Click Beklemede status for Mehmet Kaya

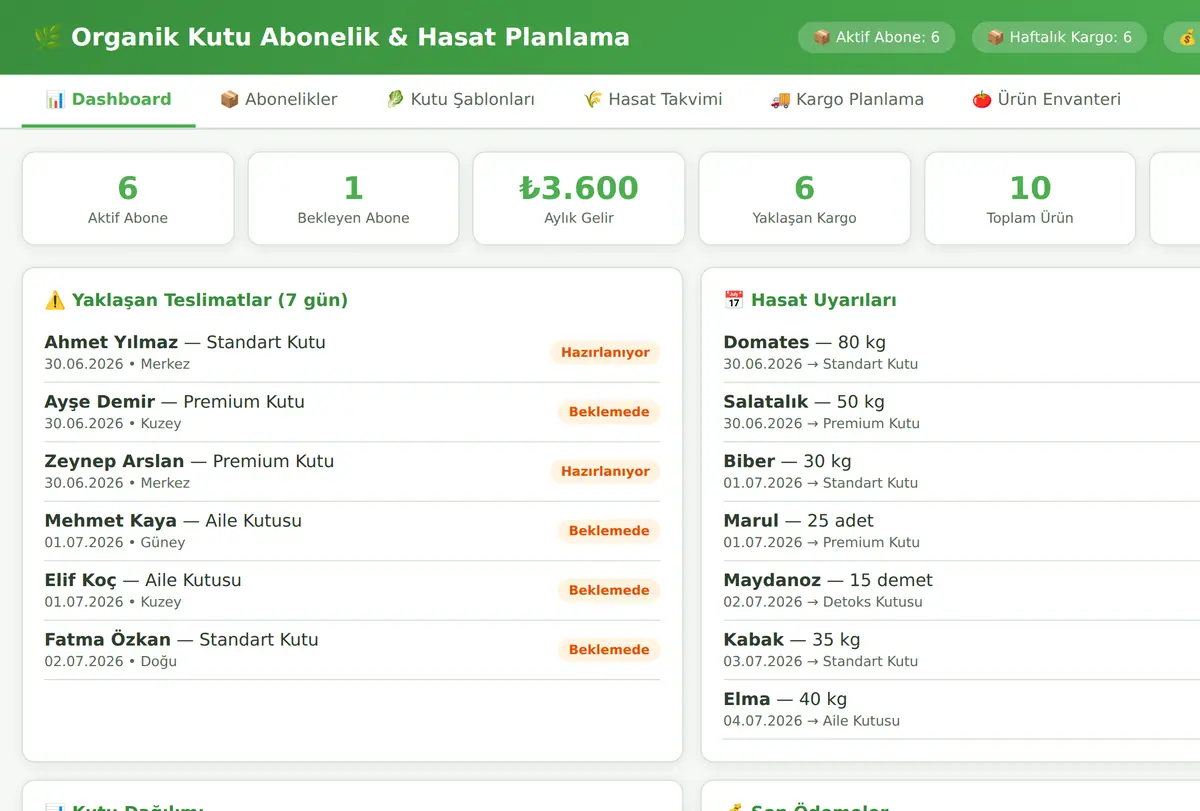click(x=609, y=531)
